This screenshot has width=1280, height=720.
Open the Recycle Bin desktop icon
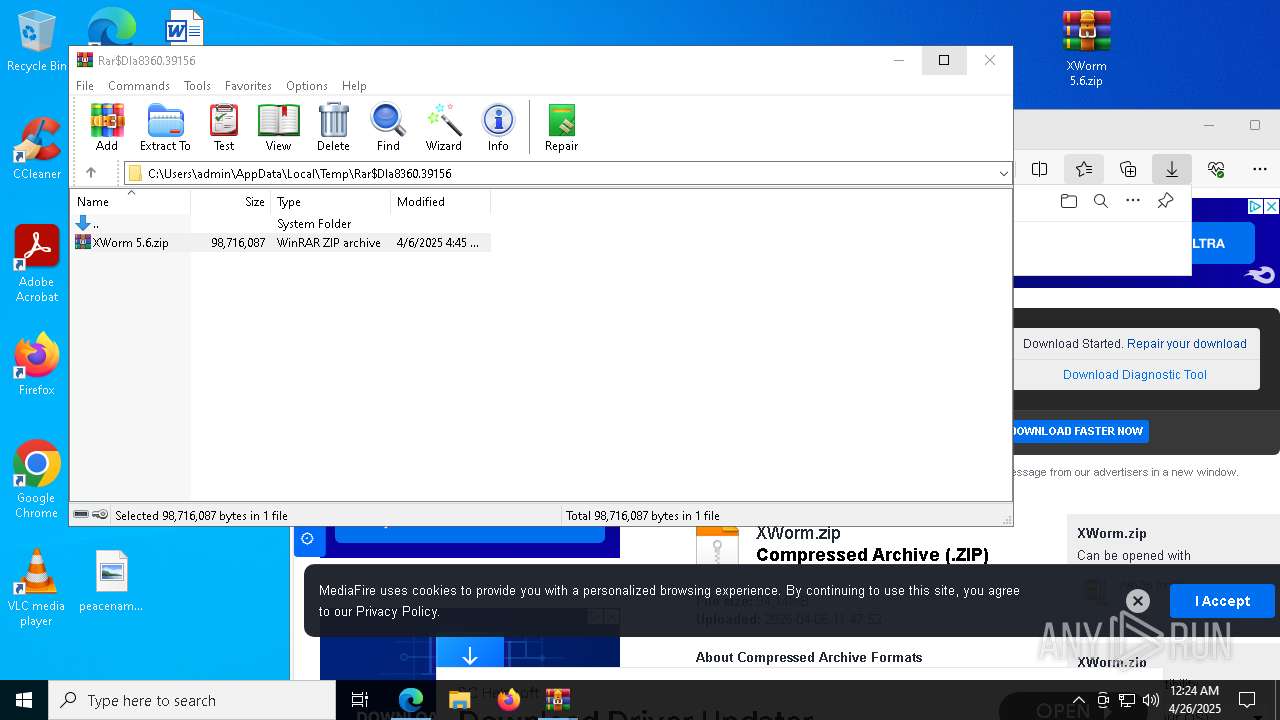36,41
